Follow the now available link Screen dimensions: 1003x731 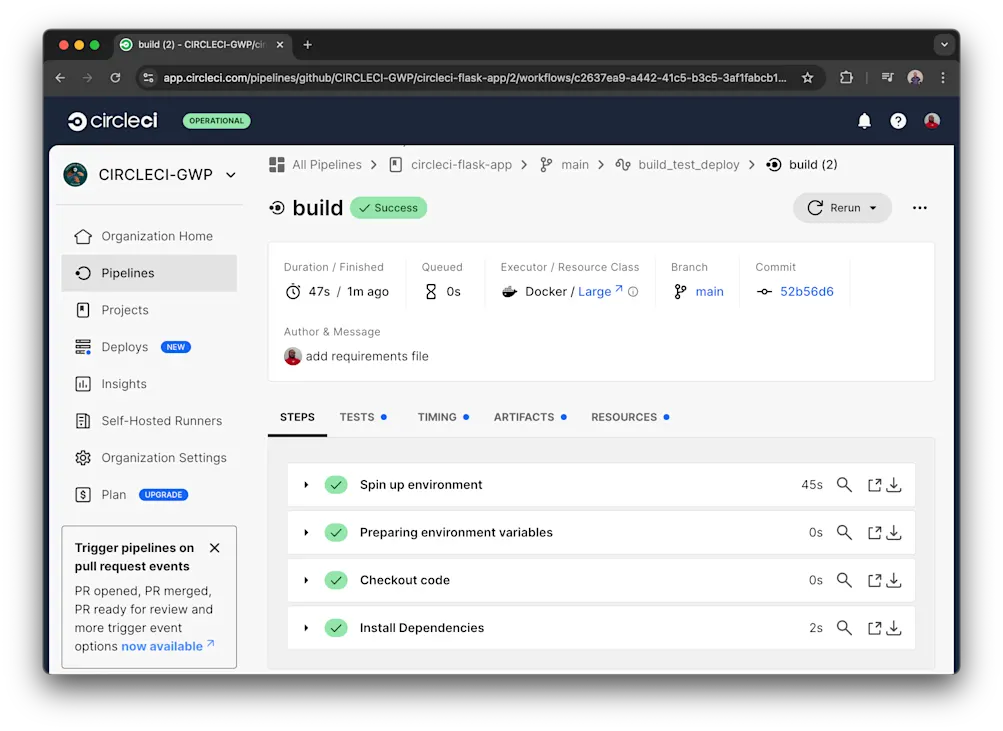tap(168, 646)
